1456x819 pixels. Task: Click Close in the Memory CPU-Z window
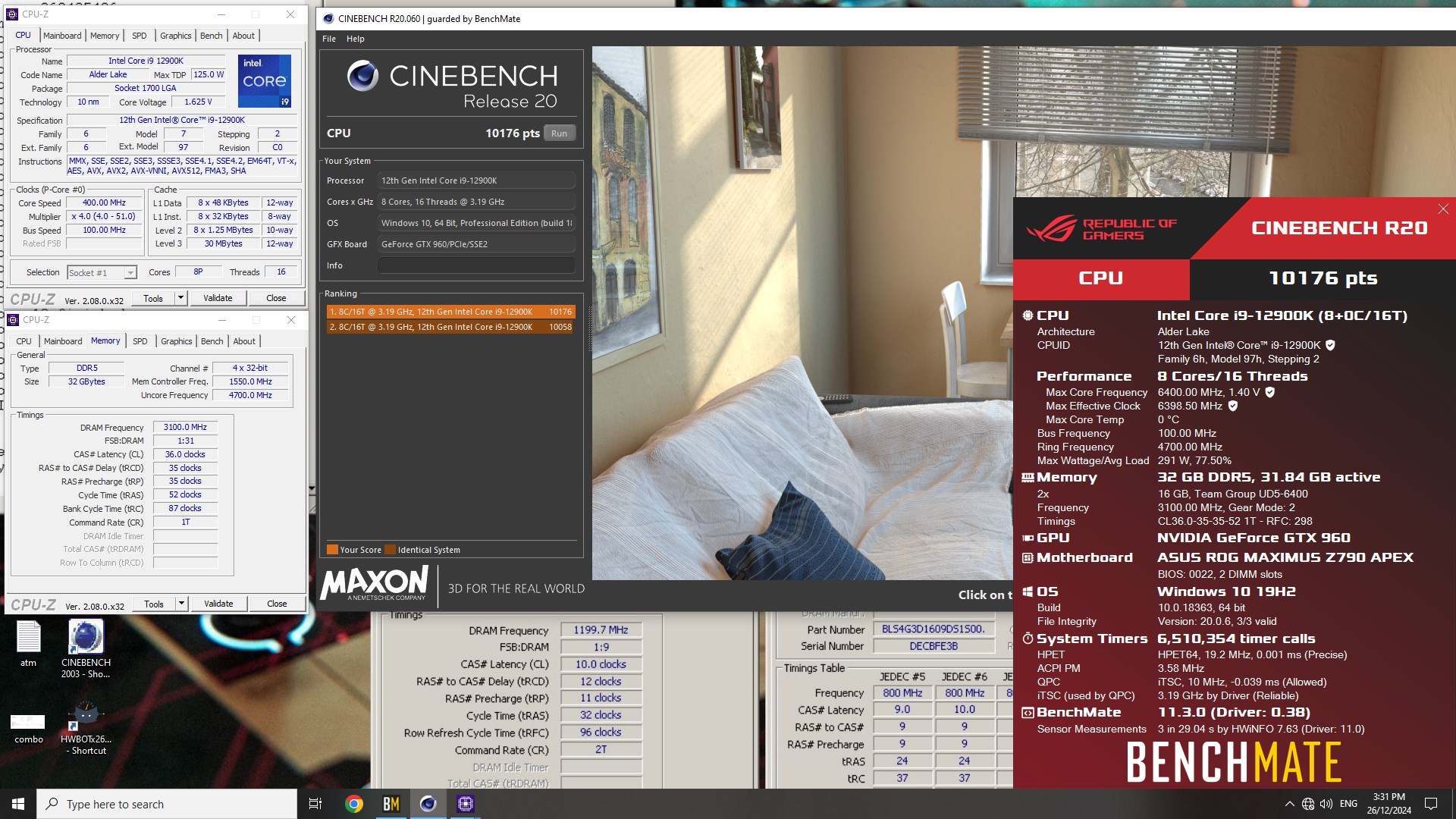tap(277, 604)
